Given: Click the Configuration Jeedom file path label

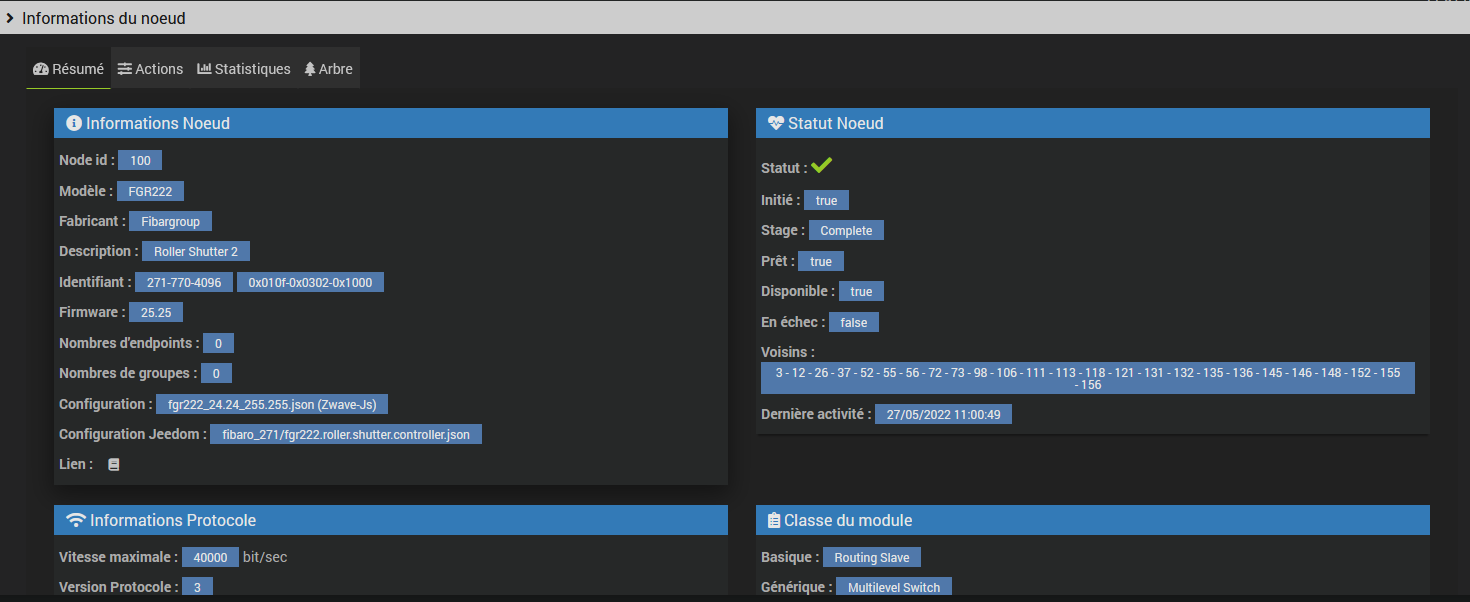Looking at the screenshot, I should click(x=345, y=435).
